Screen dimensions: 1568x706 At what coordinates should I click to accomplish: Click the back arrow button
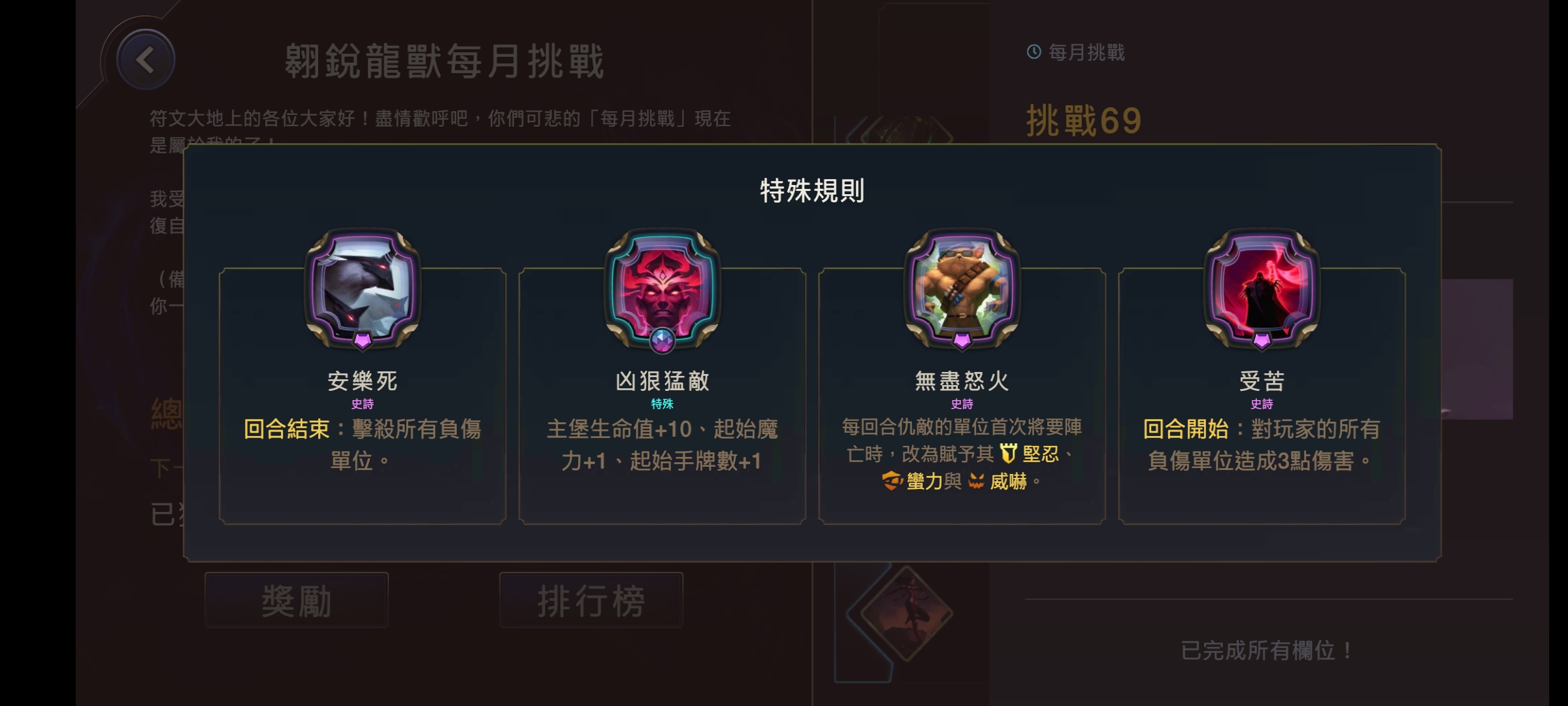point(145,60)
